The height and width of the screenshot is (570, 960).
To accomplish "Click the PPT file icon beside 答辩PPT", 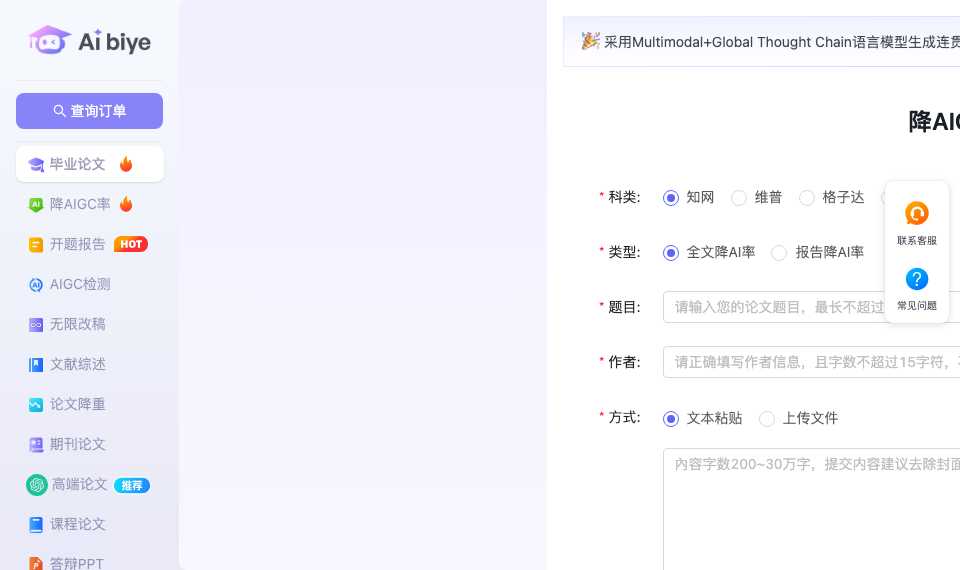I will (x=36, y=563).
